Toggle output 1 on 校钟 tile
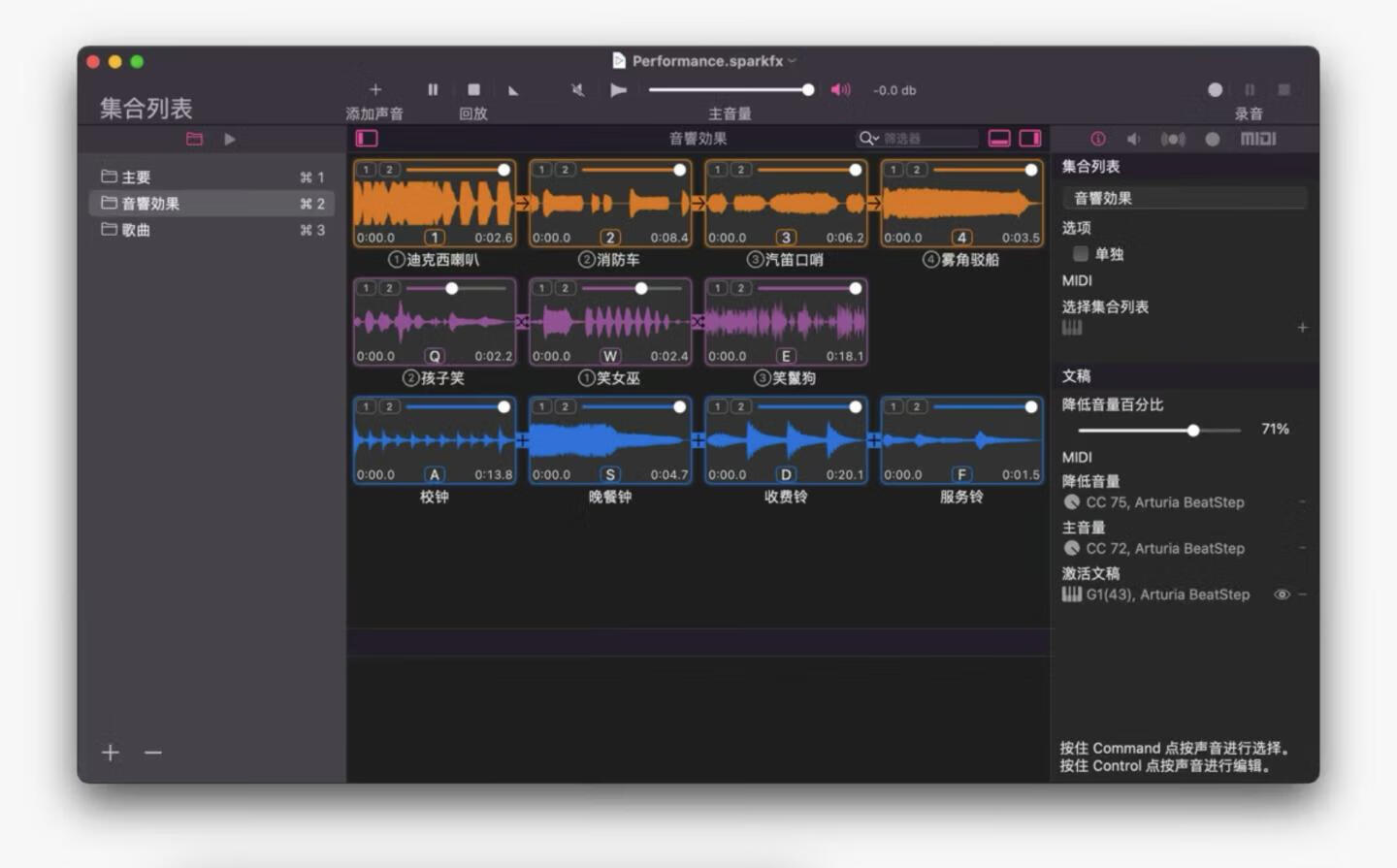Image resolution: width=1397 pixels, height=868 pixels. click(x=366, y=406)
